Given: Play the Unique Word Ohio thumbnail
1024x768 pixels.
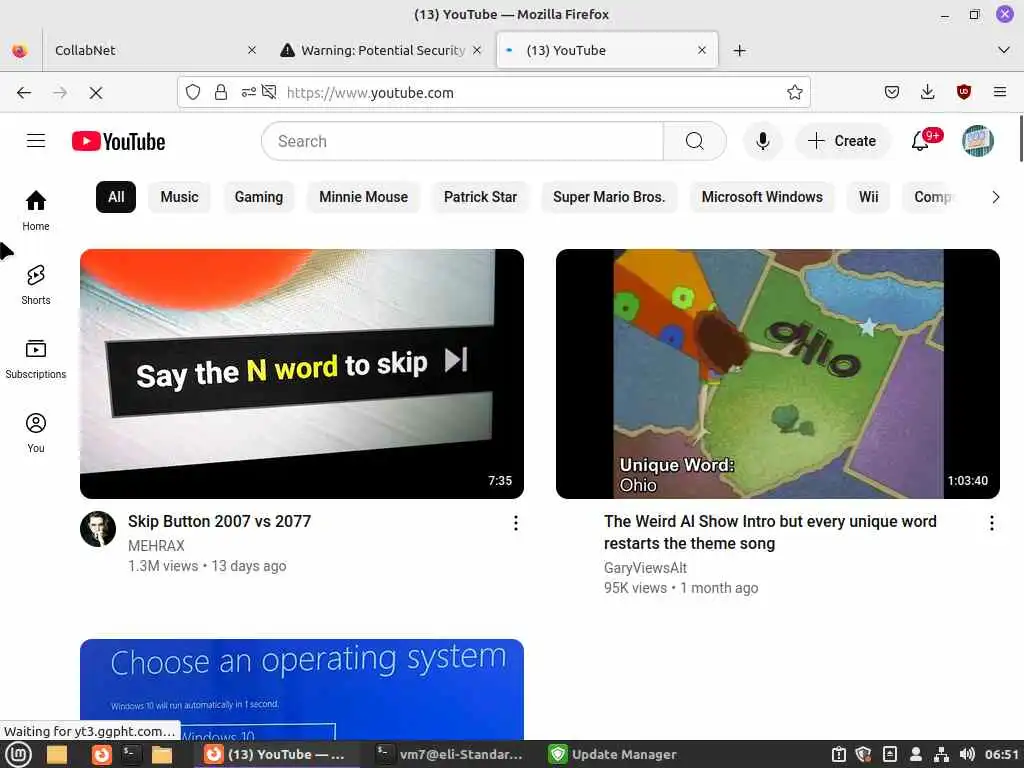Looking at the screenshot, I should [778, 374].
